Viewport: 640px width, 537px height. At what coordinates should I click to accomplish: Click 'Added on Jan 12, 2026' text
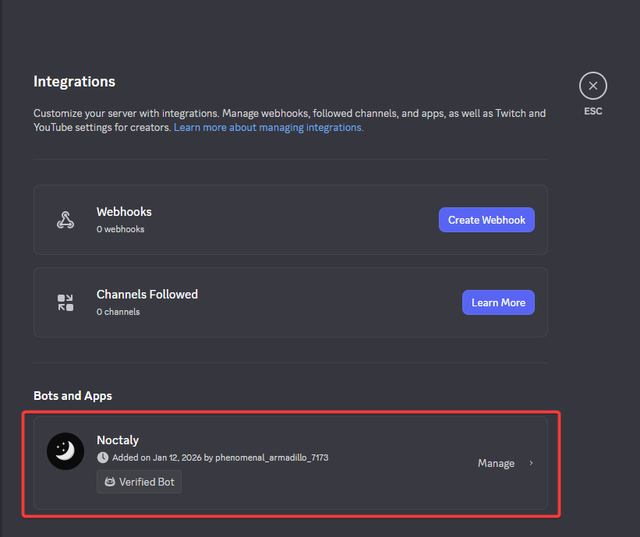157,458
